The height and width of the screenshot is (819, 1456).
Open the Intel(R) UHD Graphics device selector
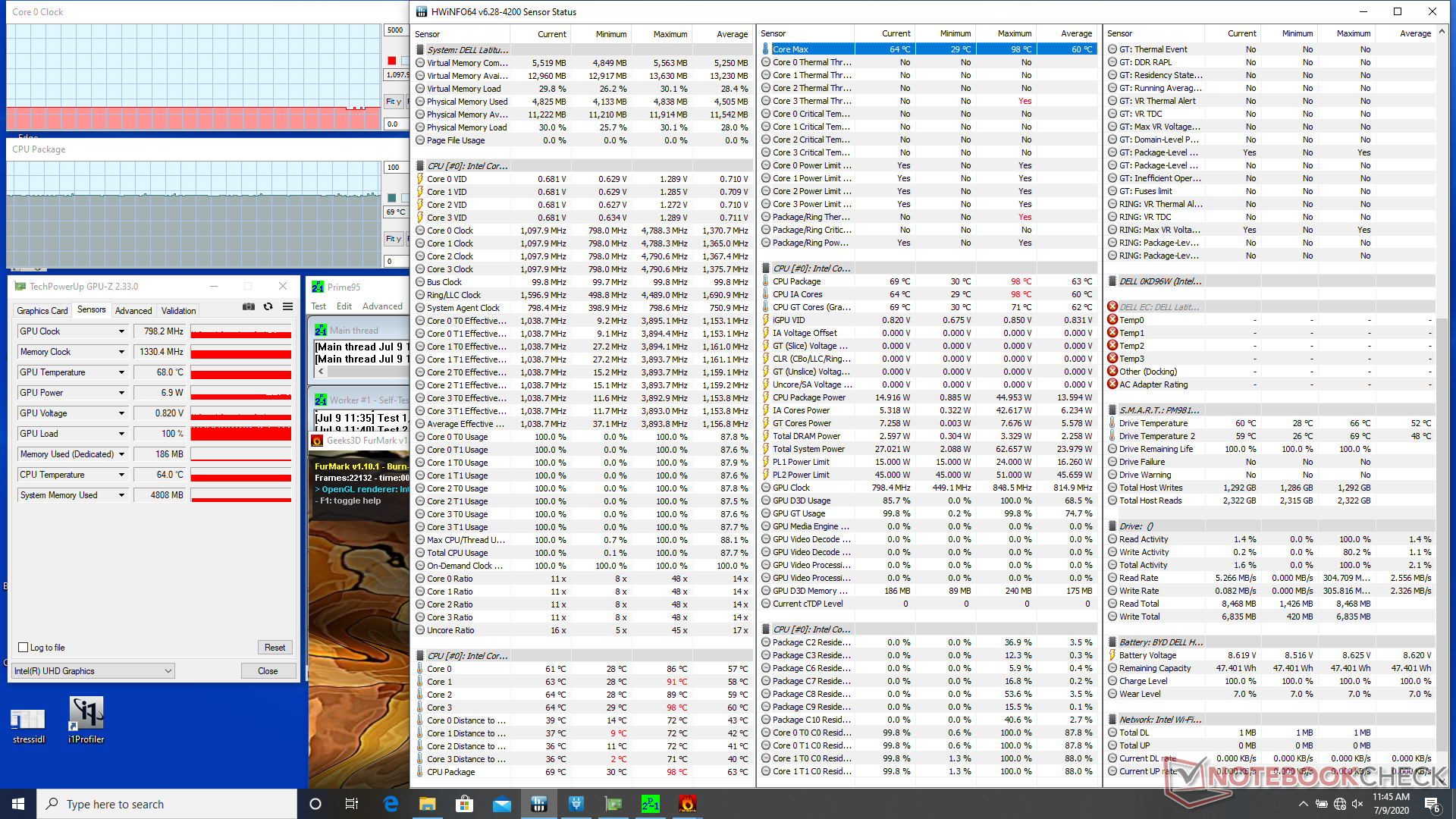(93, 671)
